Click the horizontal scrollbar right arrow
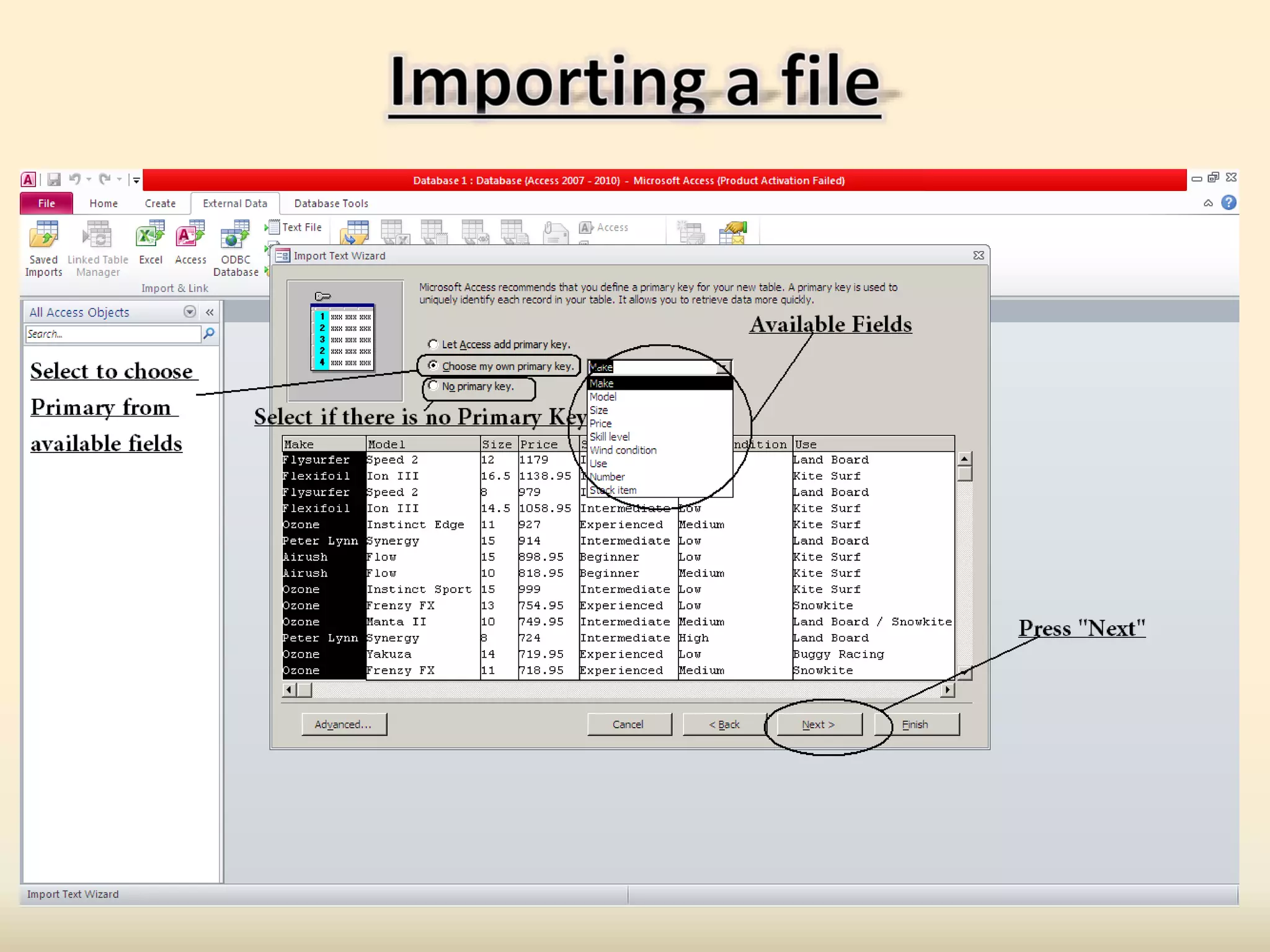The height and width of the screenshot is (952, 1270). (x=947, y=690)
